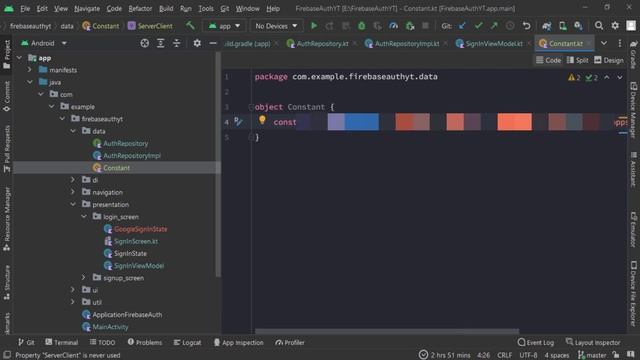Toggle the Device Manager right sidebar

[x=633, y=110]
